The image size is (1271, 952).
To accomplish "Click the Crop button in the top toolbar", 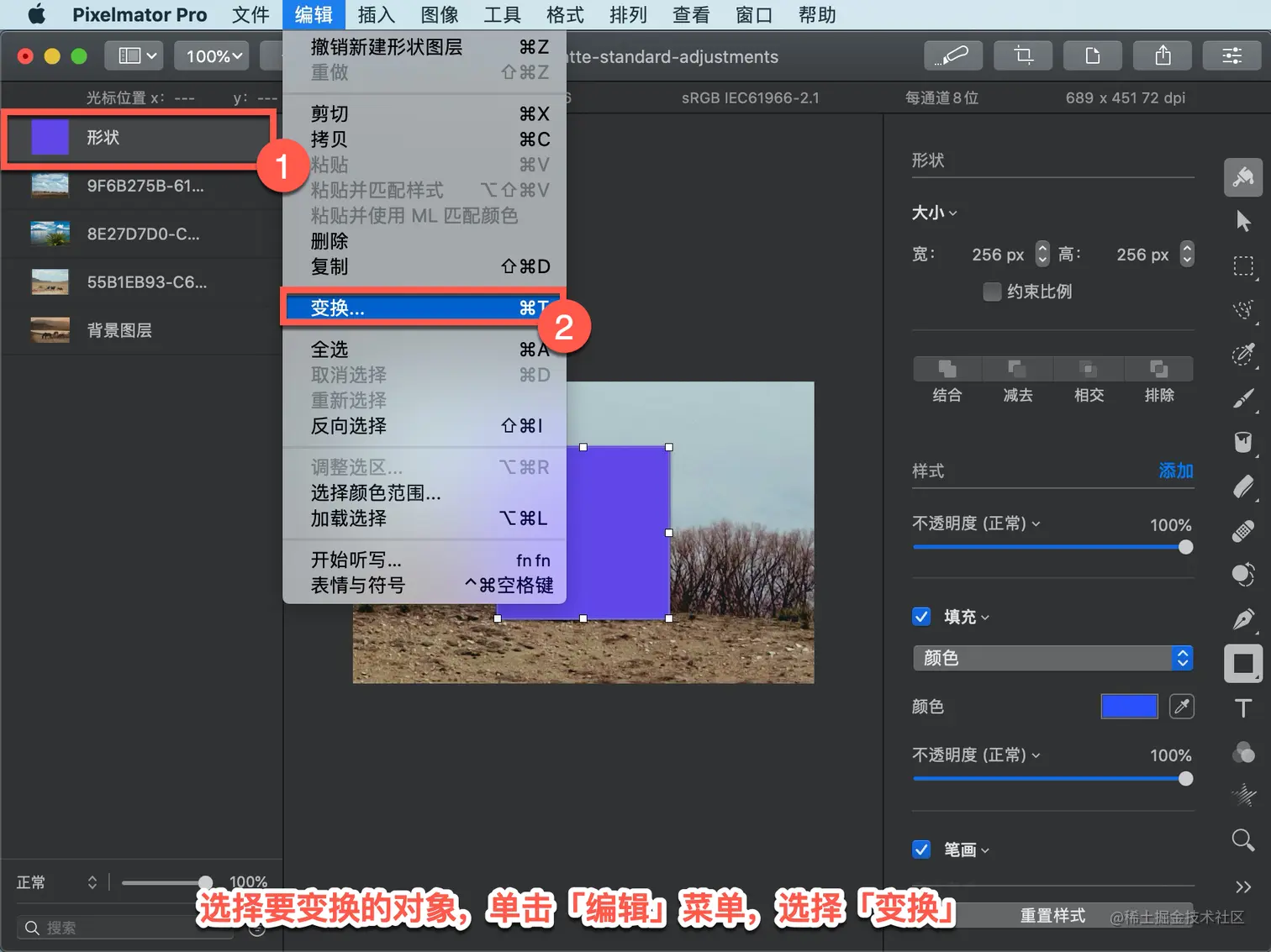I will (1023, 56).
